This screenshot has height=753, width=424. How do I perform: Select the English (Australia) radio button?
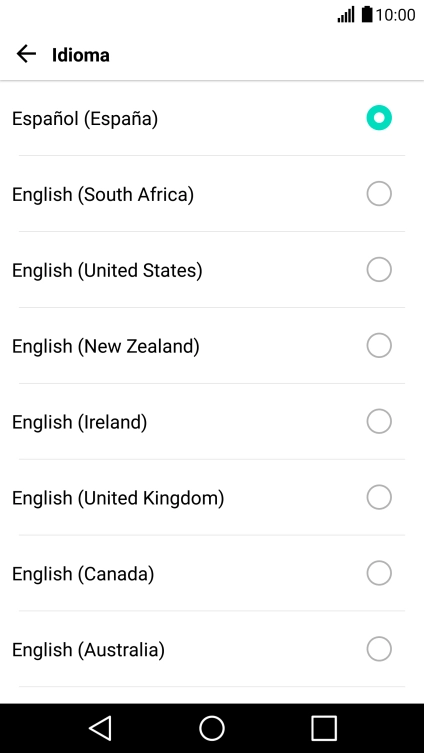tap(379, 649)
